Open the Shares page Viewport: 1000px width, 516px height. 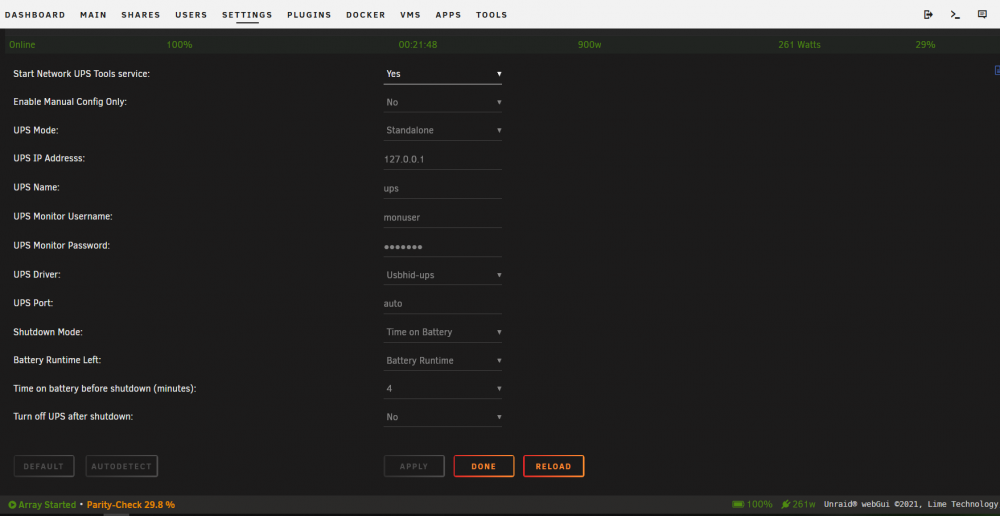(x=140, y=15)
